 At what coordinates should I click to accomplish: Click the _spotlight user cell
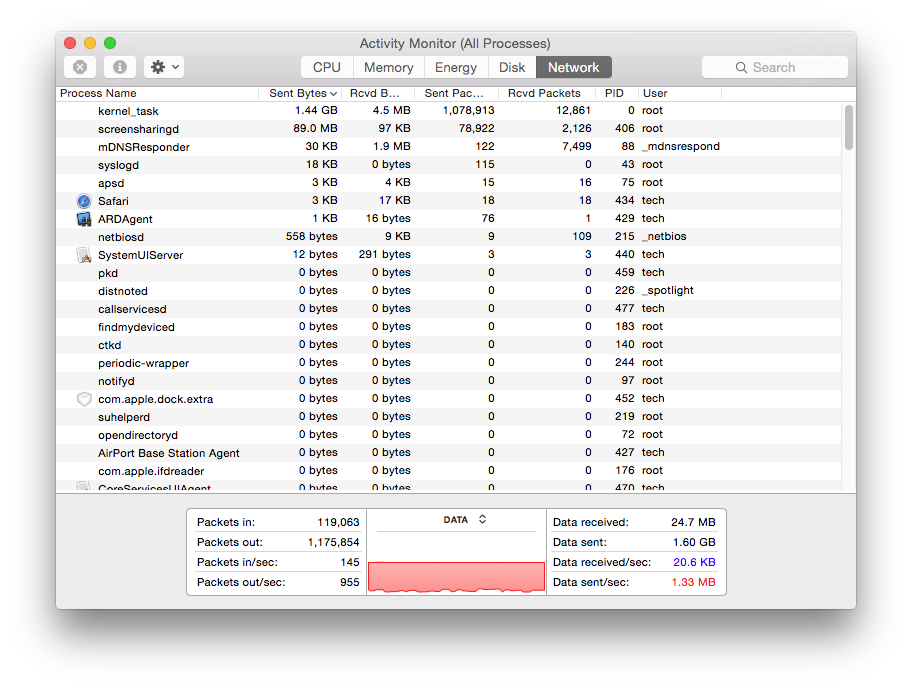pyautogui.click(x=668, y=291)
